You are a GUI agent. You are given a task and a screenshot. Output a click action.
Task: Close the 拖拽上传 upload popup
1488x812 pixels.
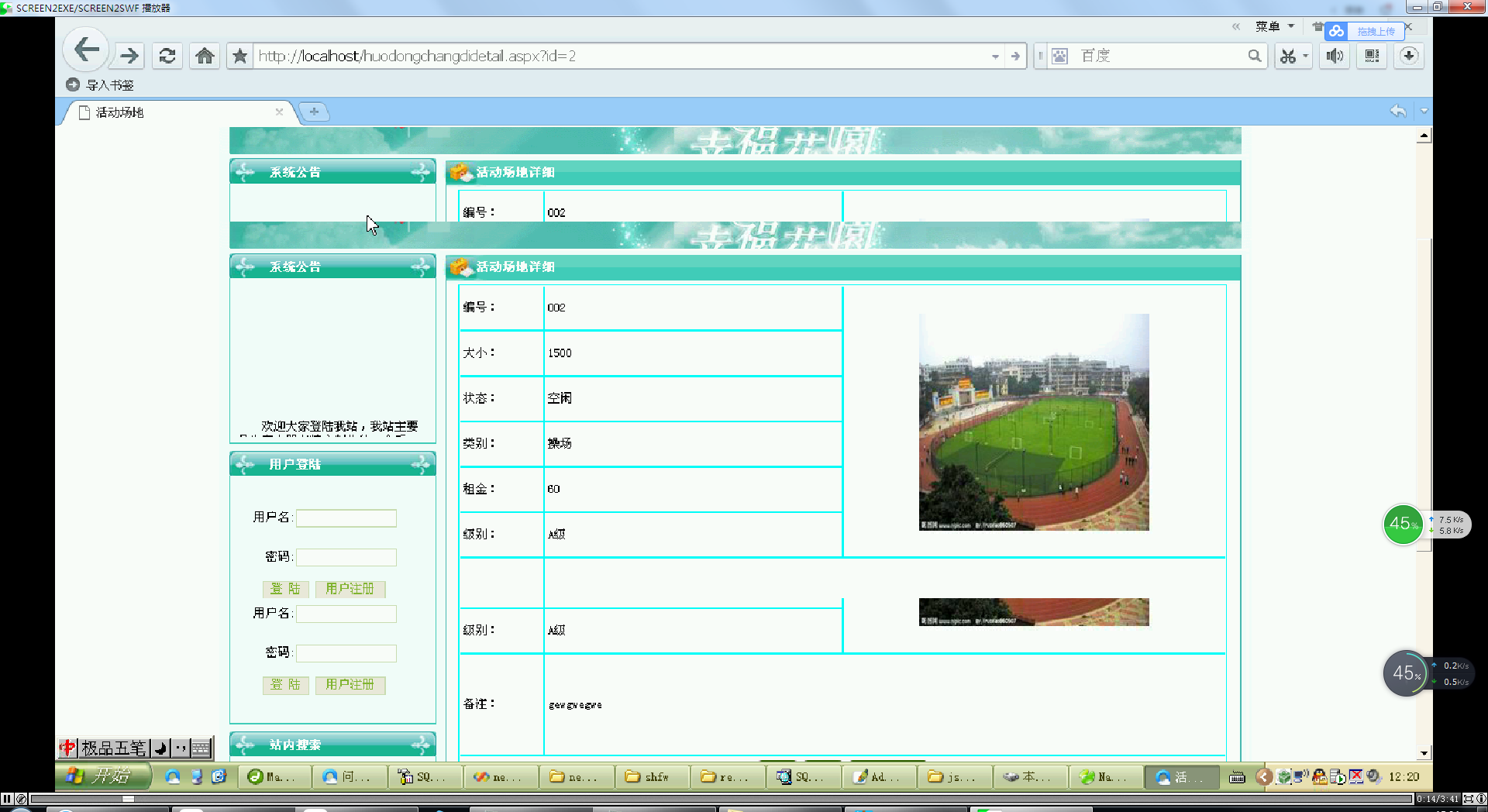point(1408,27)
